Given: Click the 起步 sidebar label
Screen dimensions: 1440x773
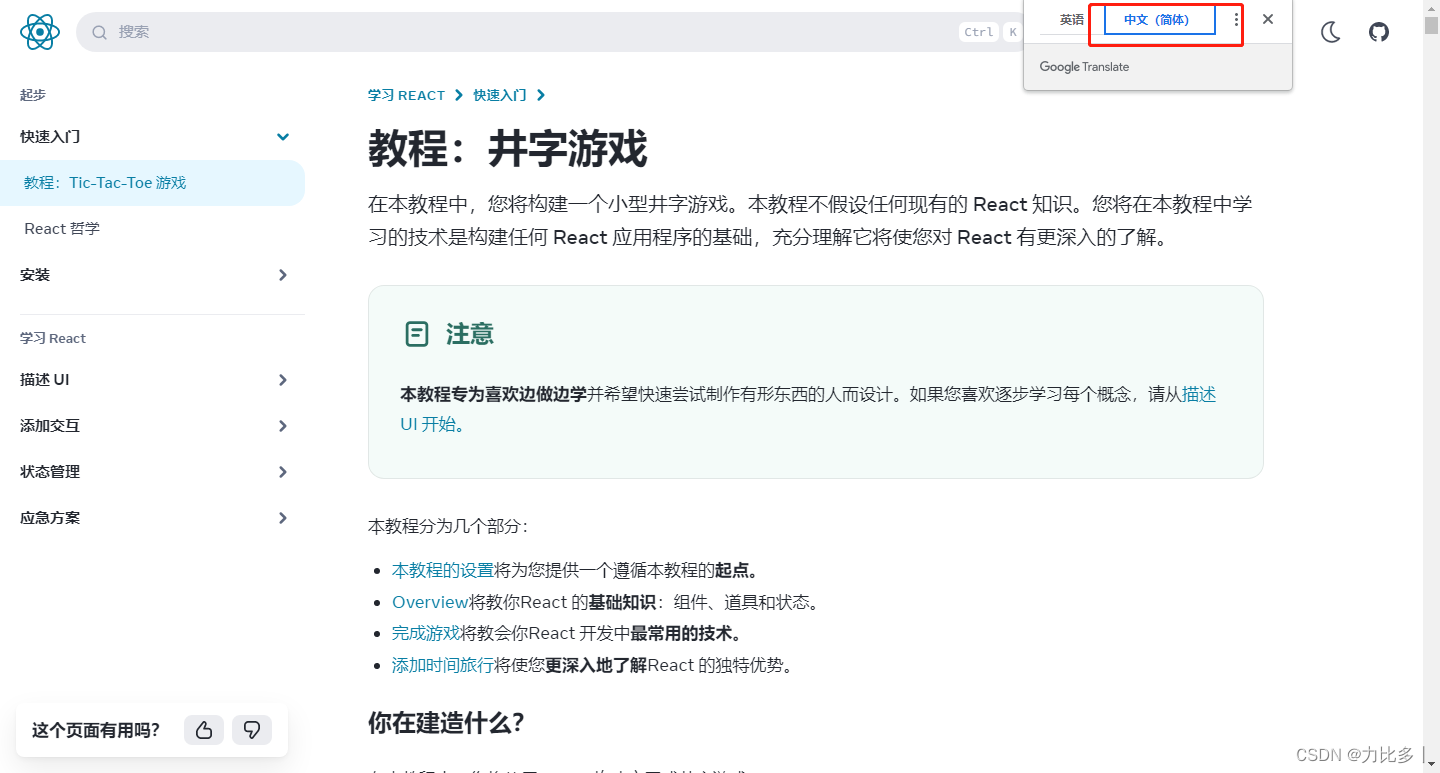Looking at the screenshot, I should click(x=33, y=95).
